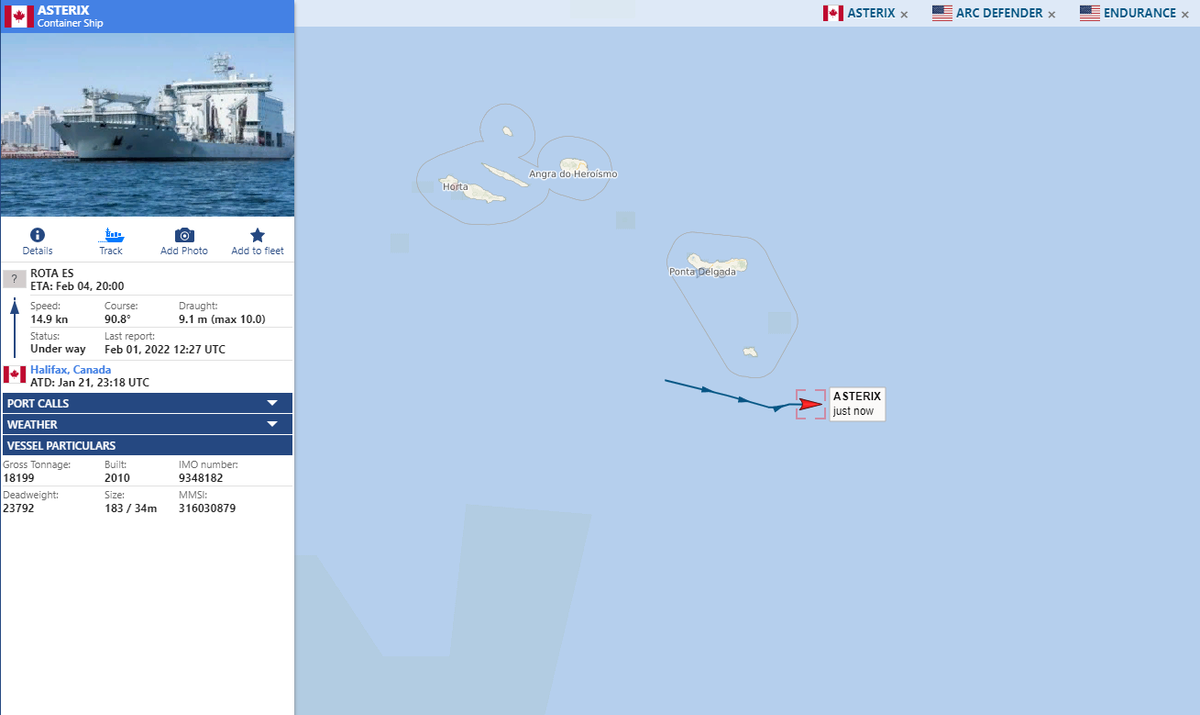1200x715 pixels.
Task: Open the Halifax, Canada port link
Action: pos(71,370)
